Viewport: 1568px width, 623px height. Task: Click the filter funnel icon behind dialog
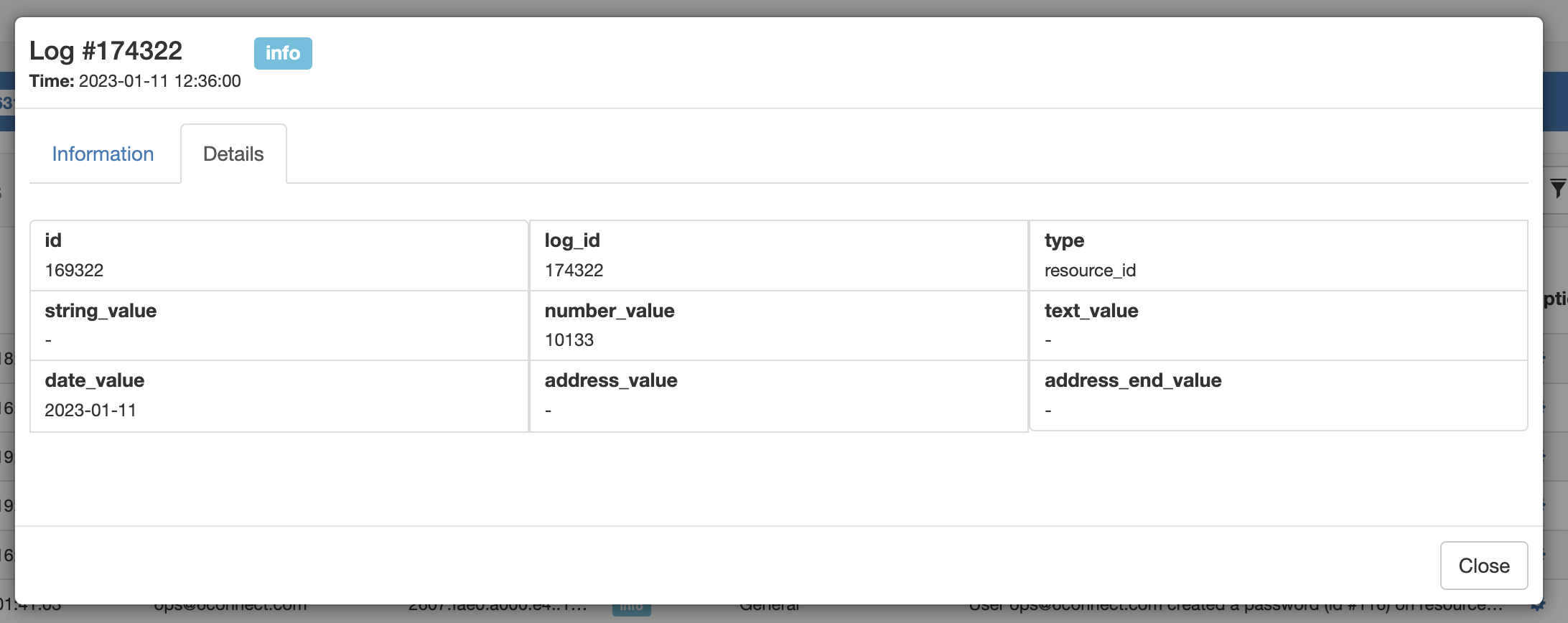[x=1557, y=189]
